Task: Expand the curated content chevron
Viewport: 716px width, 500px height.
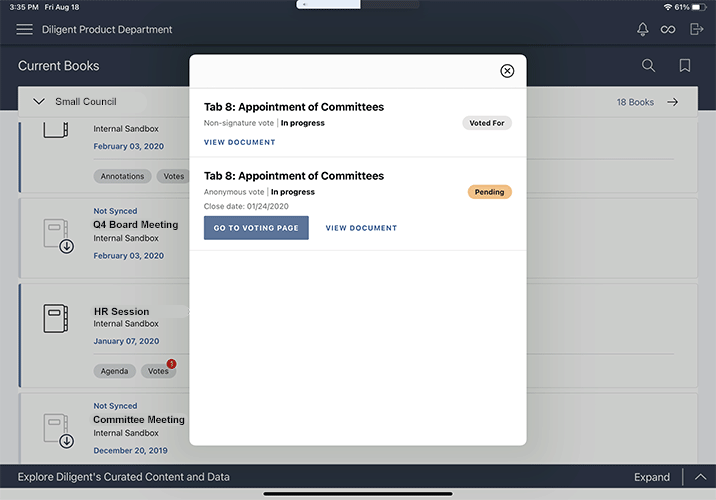Action: 699,477
